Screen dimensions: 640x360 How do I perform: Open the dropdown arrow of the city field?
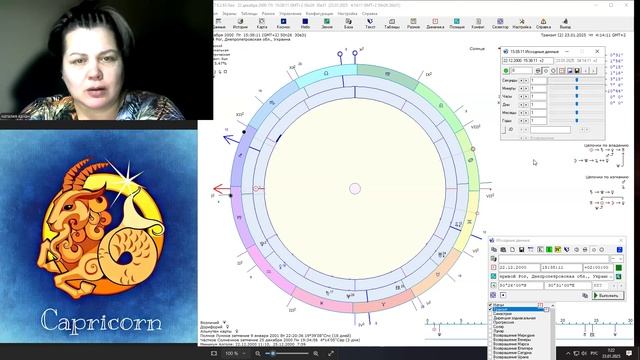(x=611, y=276)
